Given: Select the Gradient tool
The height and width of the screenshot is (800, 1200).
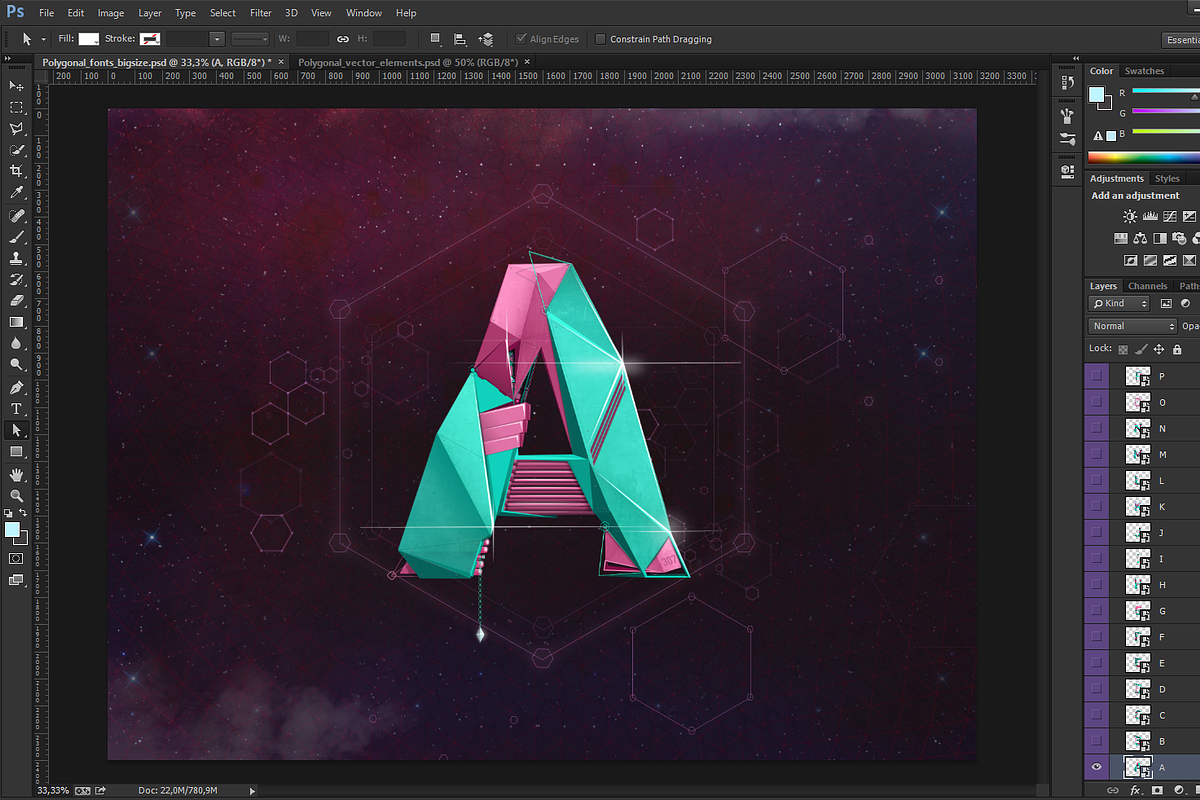Looking at the screenshot, I should (16, 322).
